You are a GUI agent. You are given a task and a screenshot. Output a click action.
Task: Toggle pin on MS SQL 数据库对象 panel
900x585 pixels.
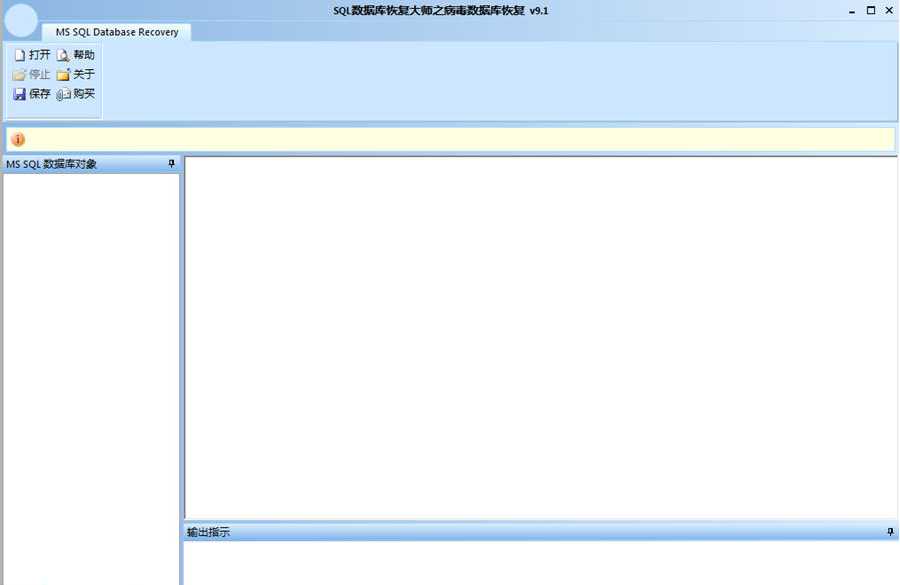[171, 164]
